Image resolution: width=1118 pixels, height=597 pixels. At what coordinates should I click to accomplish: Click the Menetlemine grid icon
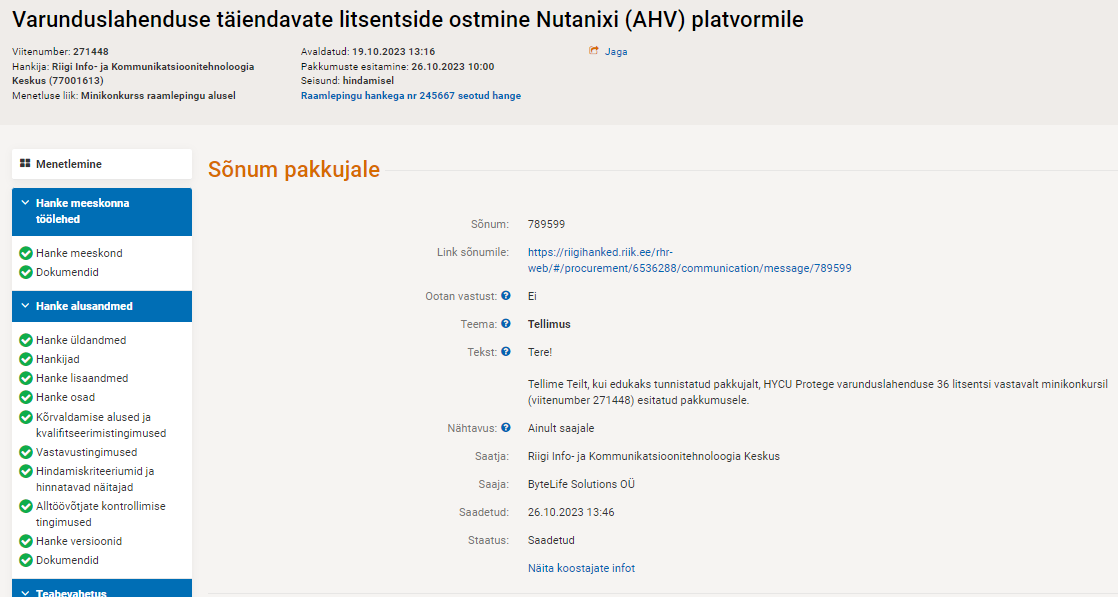[x=25, y=163]
